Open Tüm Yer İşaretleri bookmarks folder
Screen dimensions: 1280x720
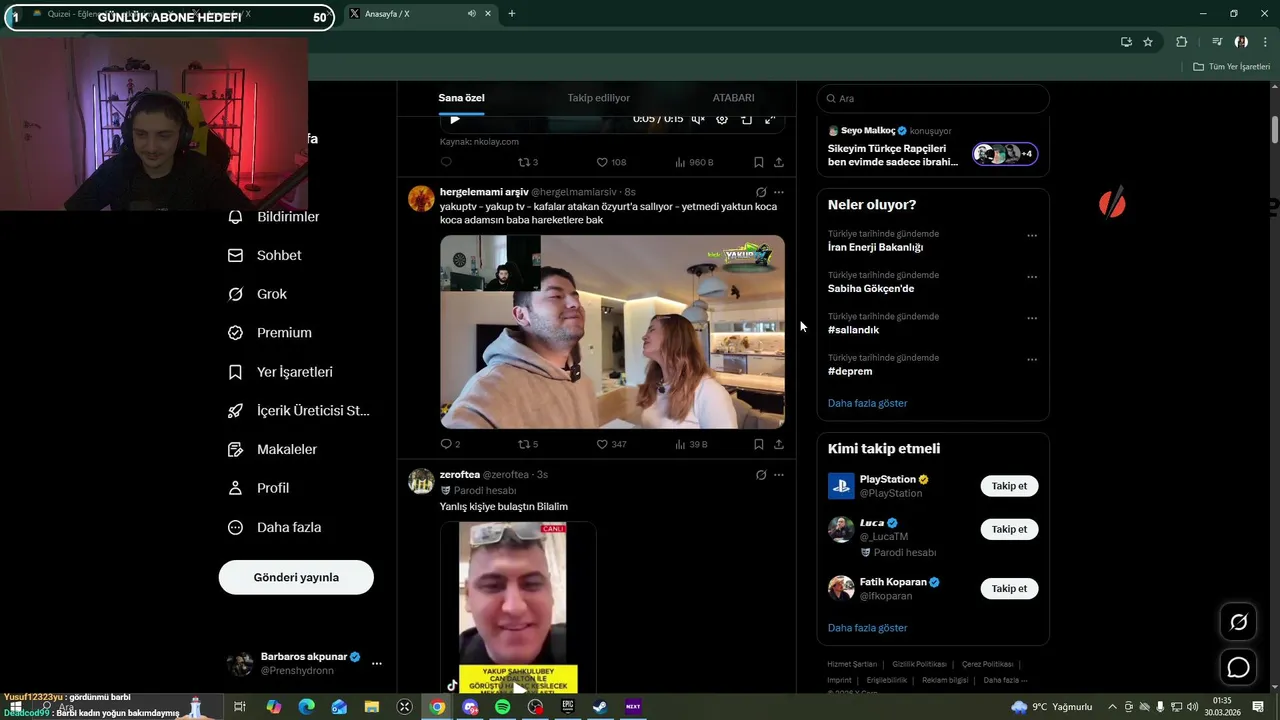[1232, 67]
